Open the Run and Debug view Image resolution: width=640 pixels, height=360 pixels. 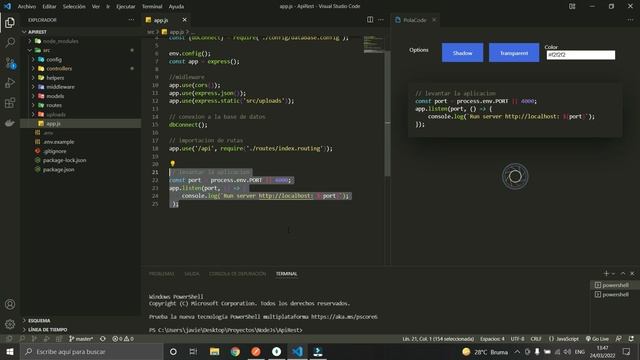10,82
